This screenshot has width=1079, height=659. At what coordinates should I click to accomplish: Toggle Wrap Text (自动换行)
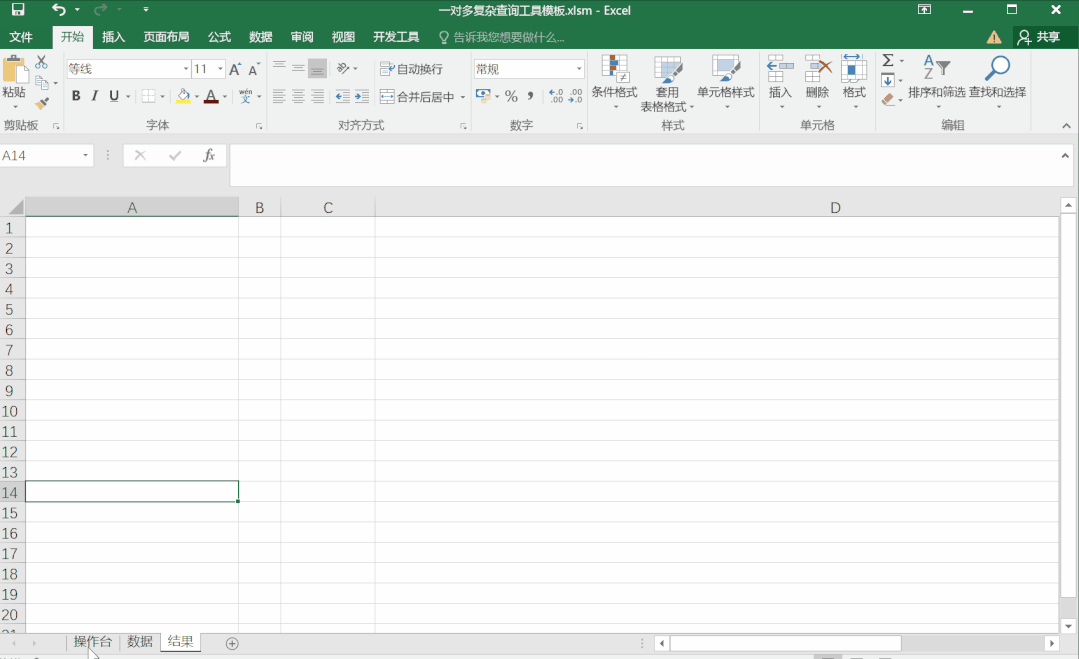412,69
